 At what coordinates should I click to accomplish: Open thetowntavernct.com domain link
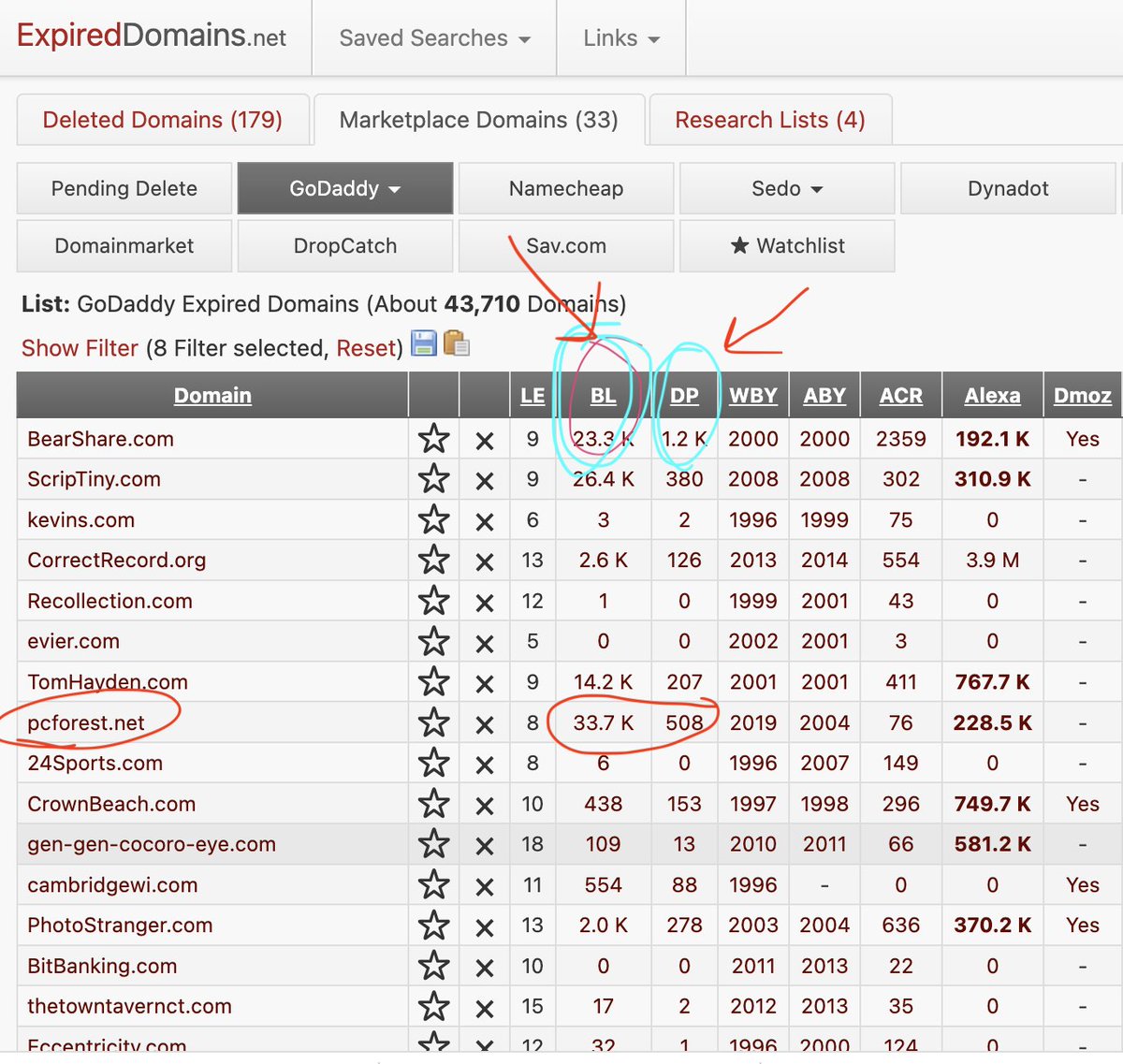coord(129,1006)
